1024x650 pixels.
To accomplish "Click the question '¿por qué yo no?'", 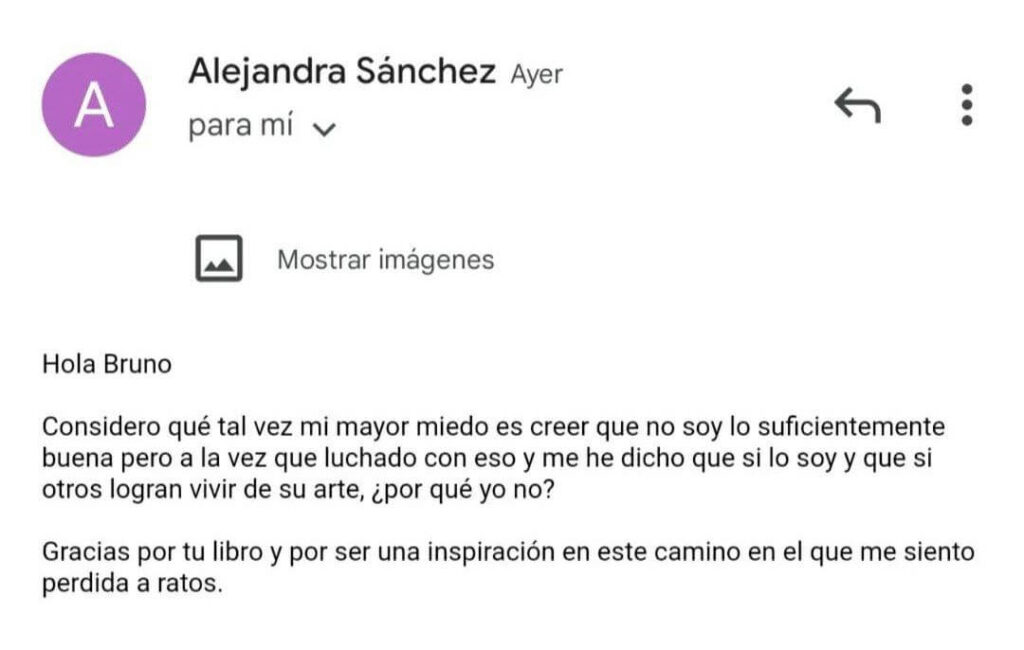I will coord(462,490).
